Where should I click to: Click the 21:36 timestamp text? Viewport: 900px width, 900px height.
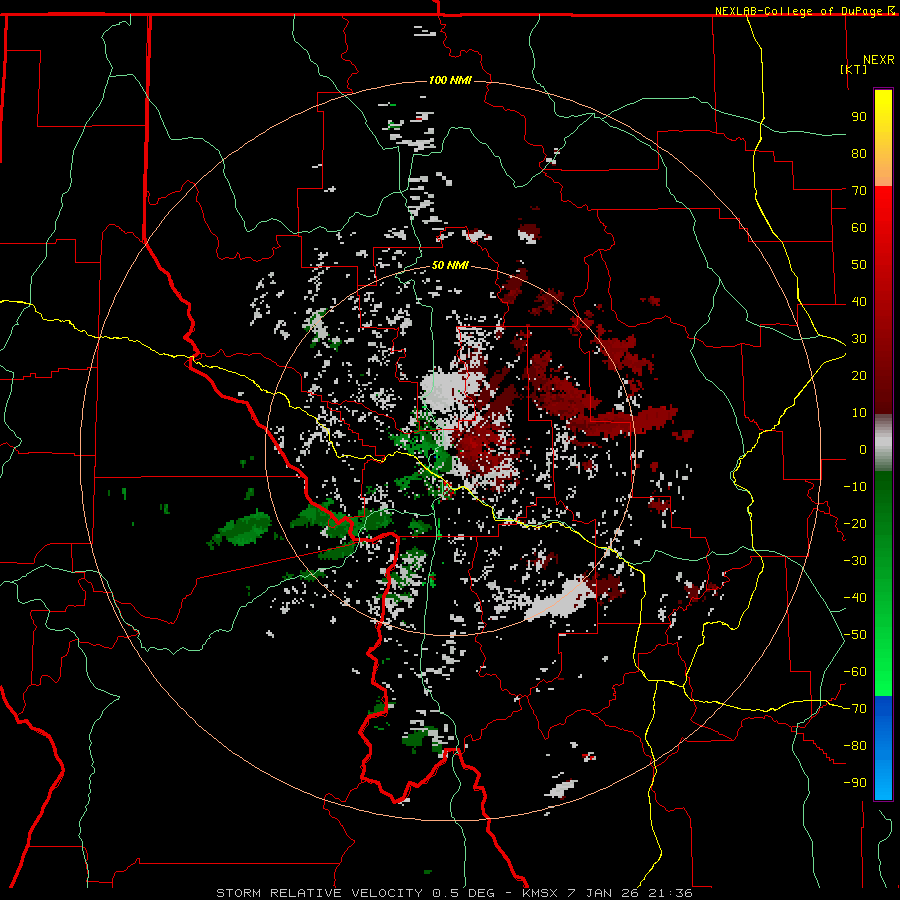tap(670, 893)
